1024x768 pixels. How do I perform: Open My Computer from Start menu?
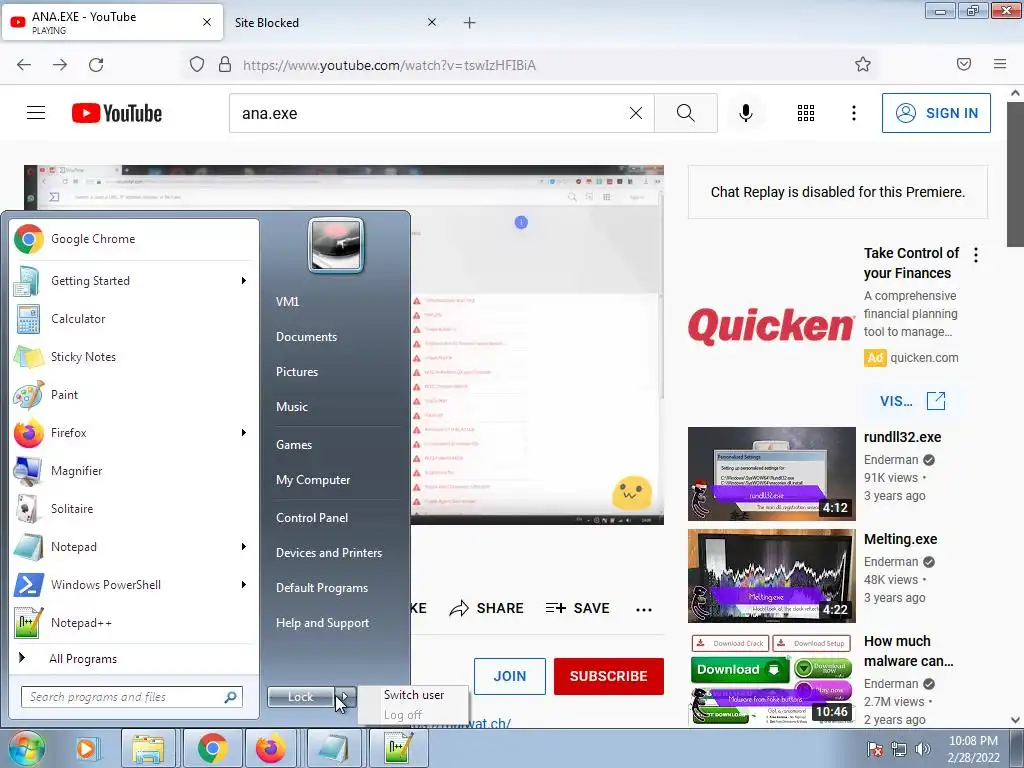click(313, 480)
